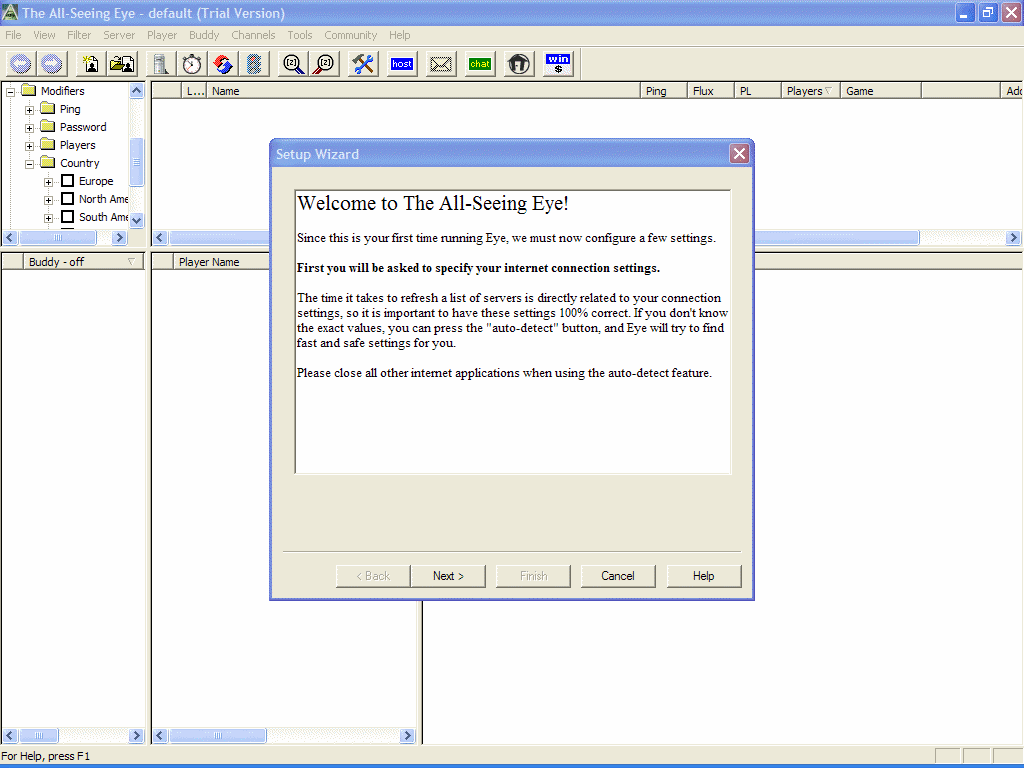The width and height of the screenshot is (1024, 768).
Task: Cancel the Setup Wizard
Action: point(618,576)
